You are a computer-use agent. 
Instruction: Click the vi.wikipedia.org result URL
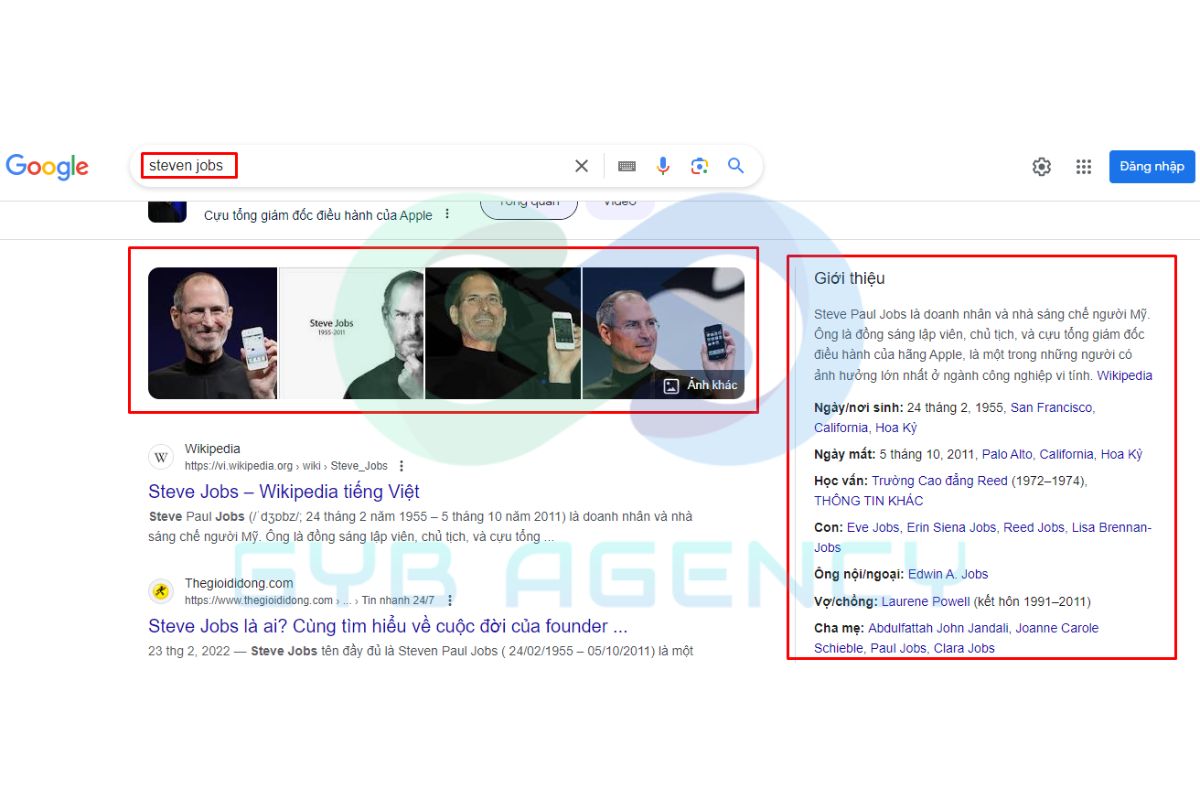pos(285,466)
